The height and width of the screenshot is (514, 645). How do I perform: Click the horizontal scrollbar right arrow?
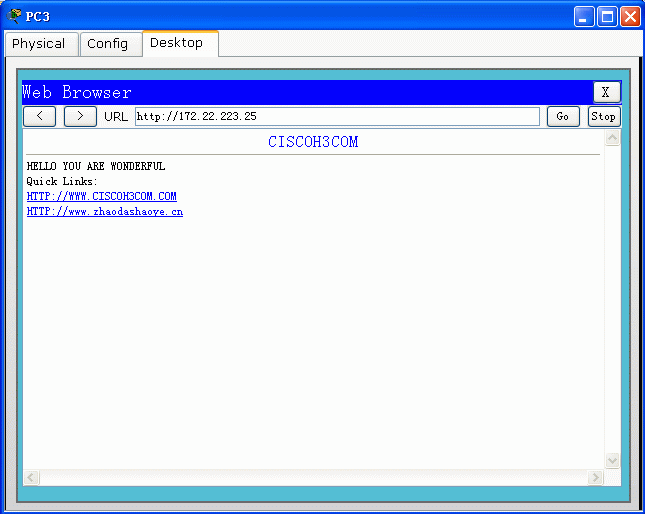pyautogui.click(x=595, y=477)
